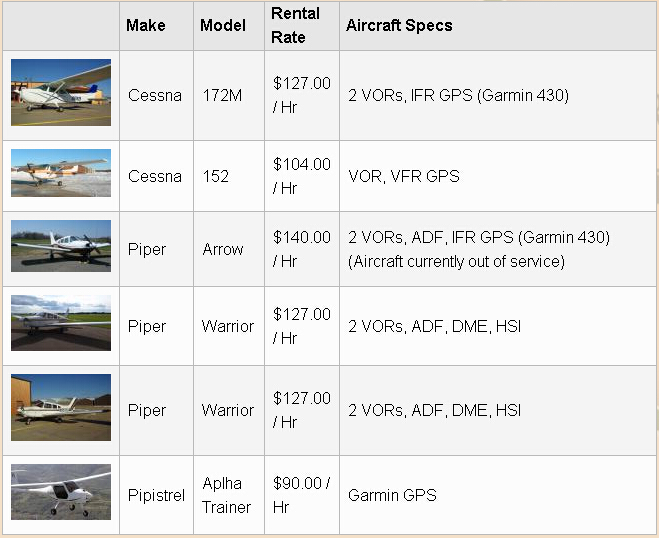Open the Cessna 152 aircraft photo
This screenshot has height=538, width=659.
[x=61, y=173]
